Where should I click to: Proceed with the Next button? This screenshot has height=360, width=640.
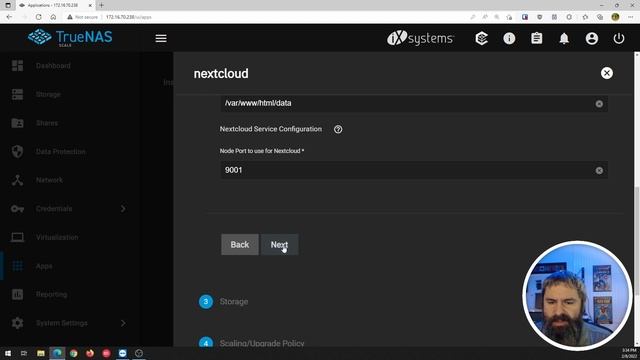279,244
